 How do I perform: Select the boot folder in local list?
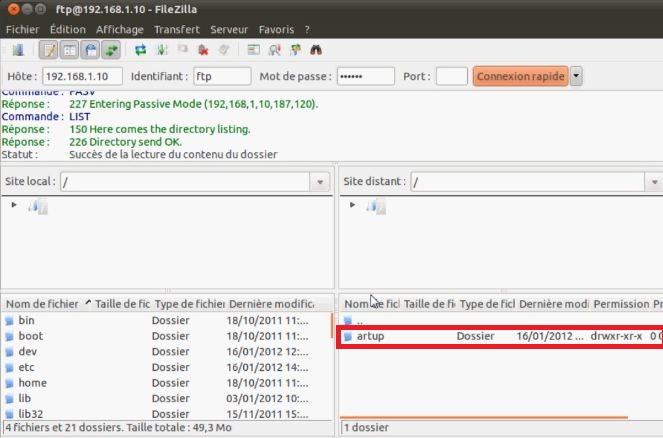[x=166, y=336]
